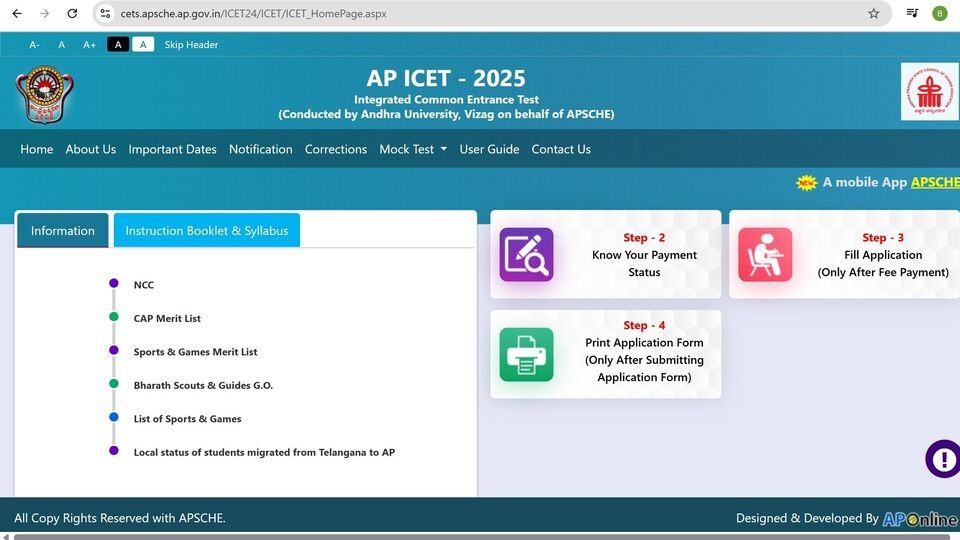Open List of Sports & Games item
The width and height of the screenshot is (960, 540).
coord(187,419)
